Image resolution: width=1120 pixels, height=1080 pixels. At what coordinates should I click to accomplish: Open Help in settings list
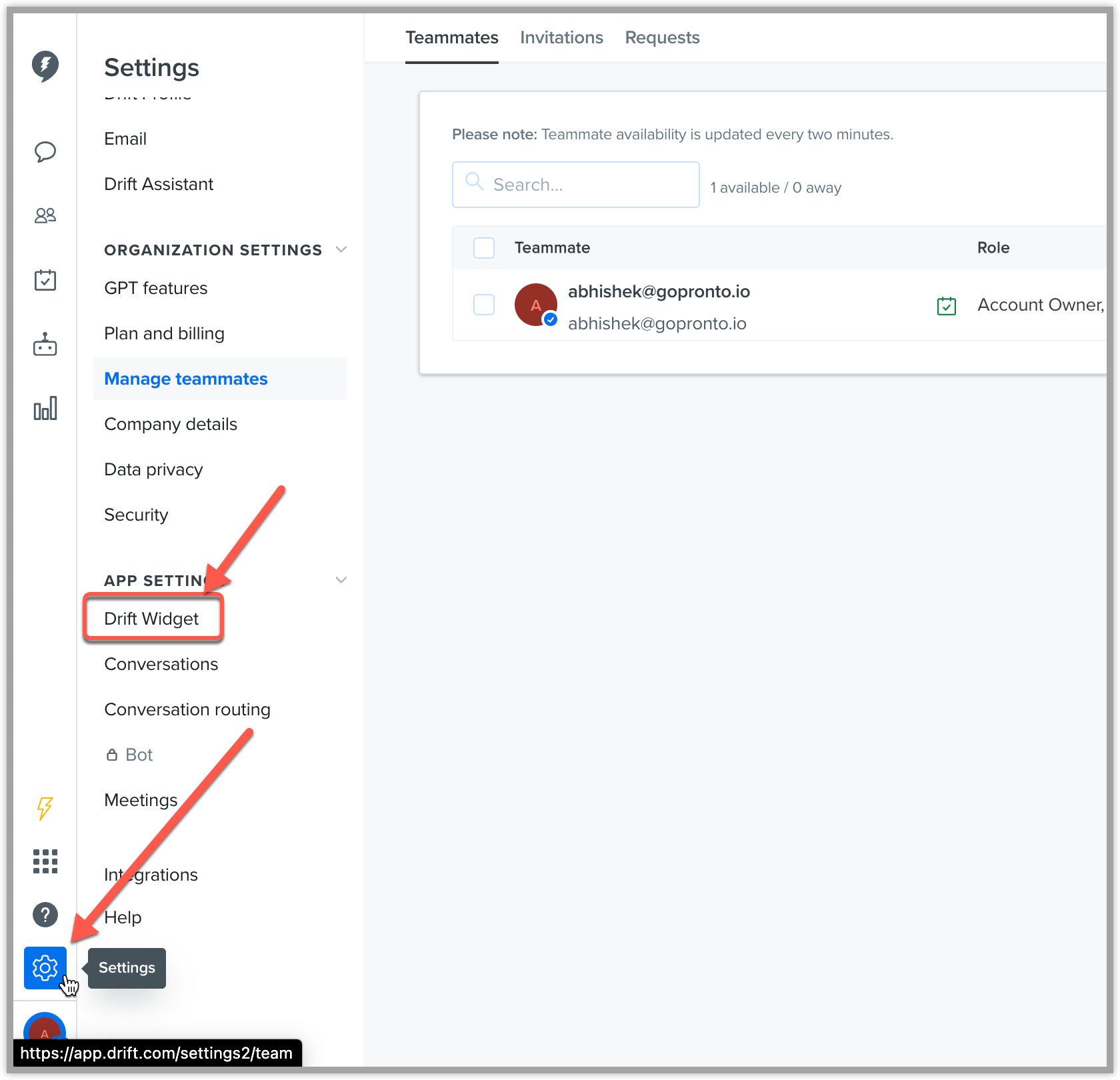tap(123, 917)
